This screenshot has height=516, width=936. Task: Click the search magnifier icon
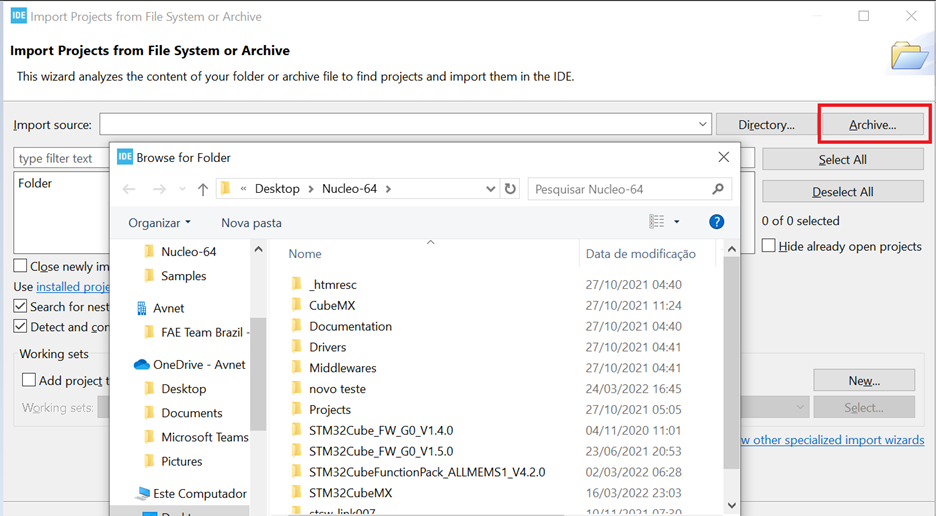pyautogui.click(x=718, y=189)
